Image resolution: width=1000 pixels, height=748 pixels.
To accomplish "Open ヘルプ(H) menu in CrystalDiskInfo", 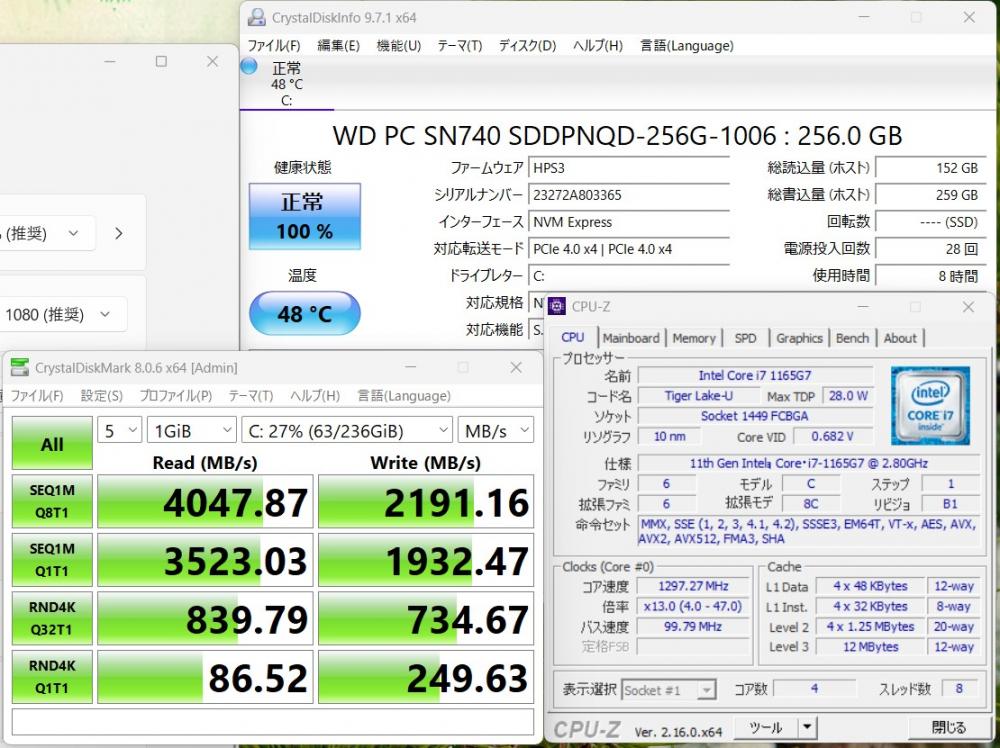I will point(598,46).
